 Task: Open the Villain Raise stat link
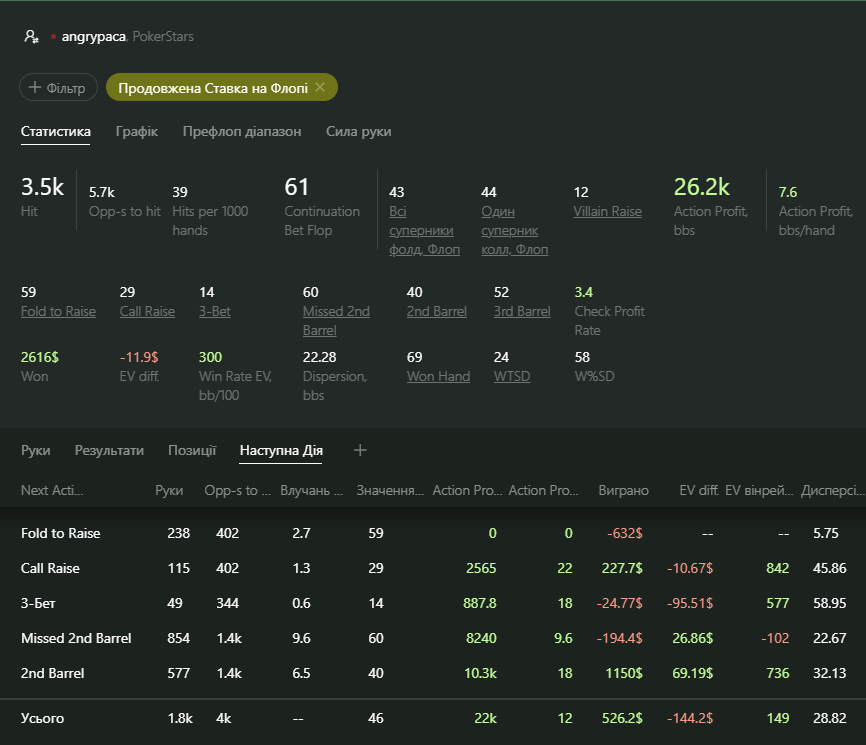(x=608, y=212)
